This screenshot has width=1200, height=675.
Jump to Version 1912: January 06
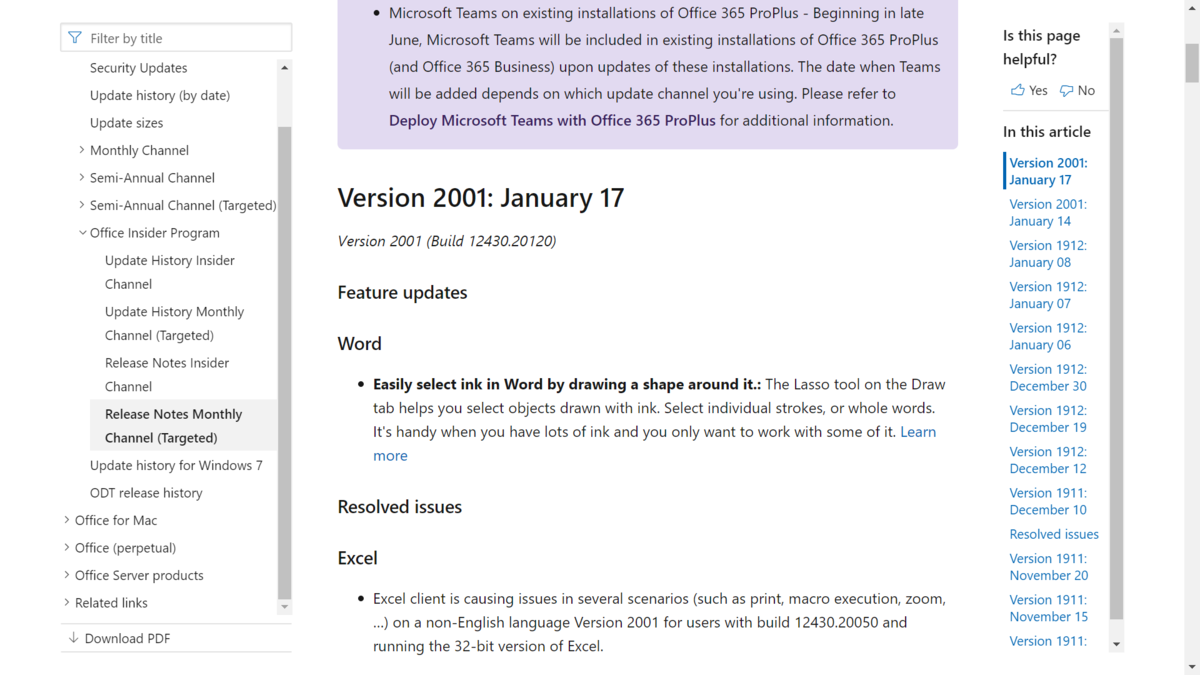pos(1048,335)
